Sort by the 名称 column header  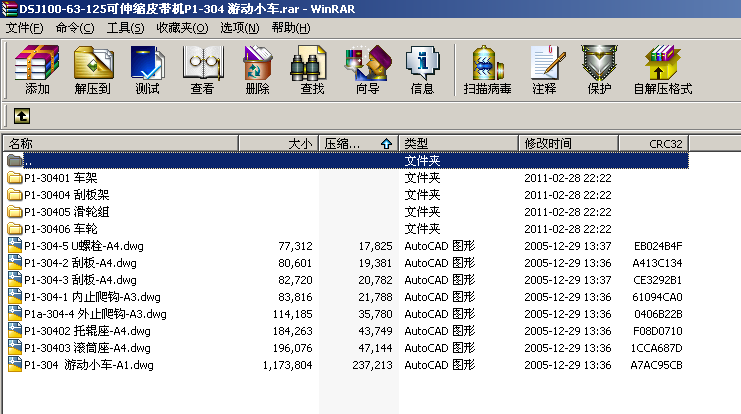pyautogui.click(x=121, y=143)
